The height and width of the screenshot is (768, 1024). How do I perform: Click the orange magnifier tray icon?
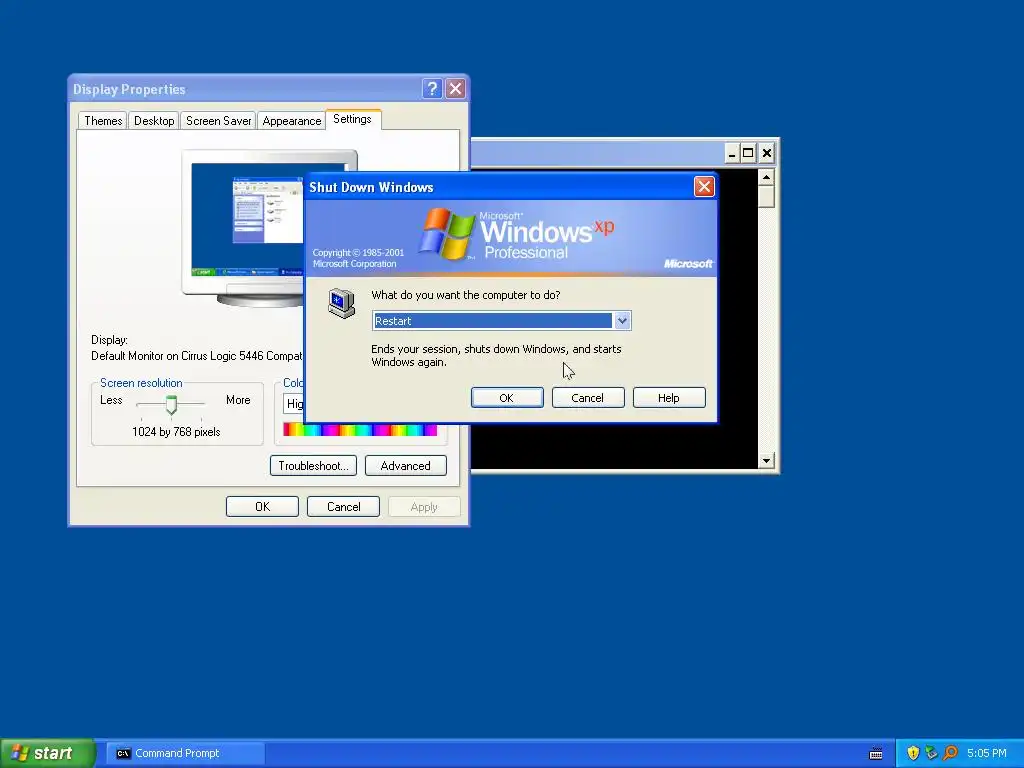pyautogui.click(x=950, y=753)
